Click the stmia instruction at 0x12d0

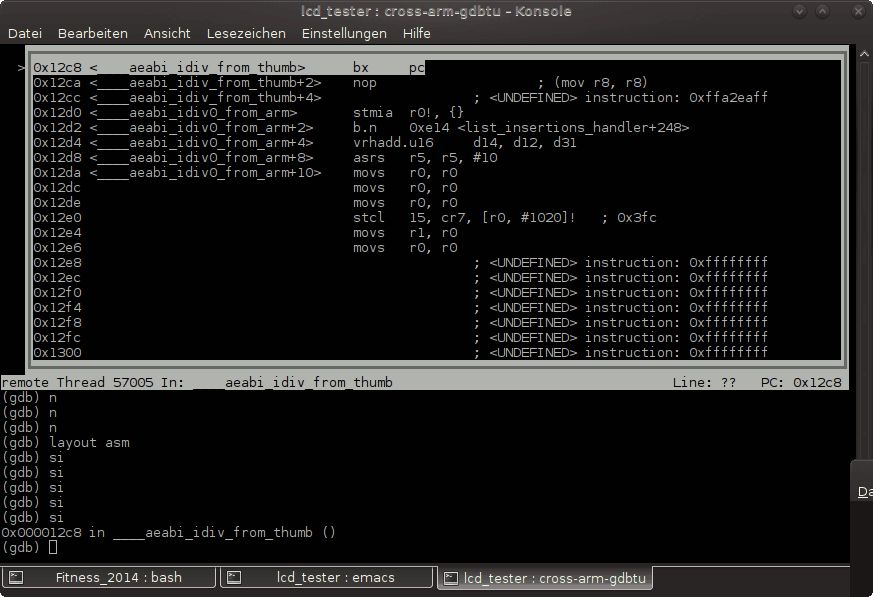tap(408, 112)
